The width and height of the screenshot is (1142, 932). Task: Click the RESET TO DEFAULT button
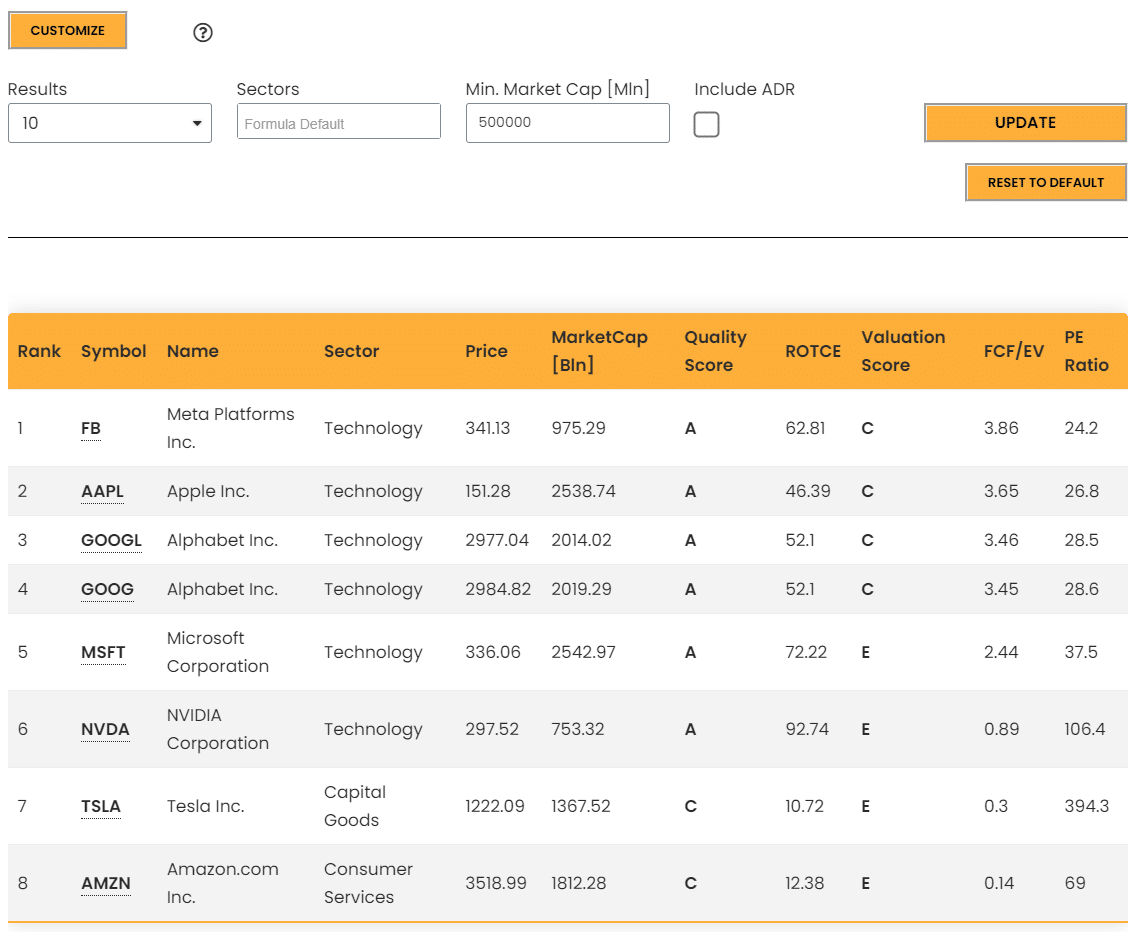1046,182
